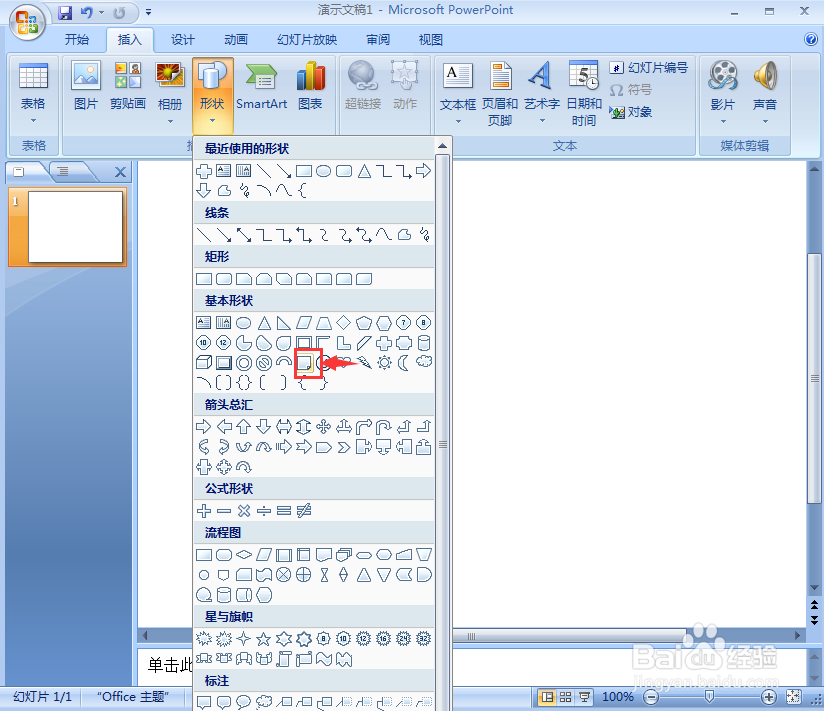The width and height of the screenshot is (824, 711).
Task: Insert 日期和时间 date and time
Action: [x=584, y=94]
